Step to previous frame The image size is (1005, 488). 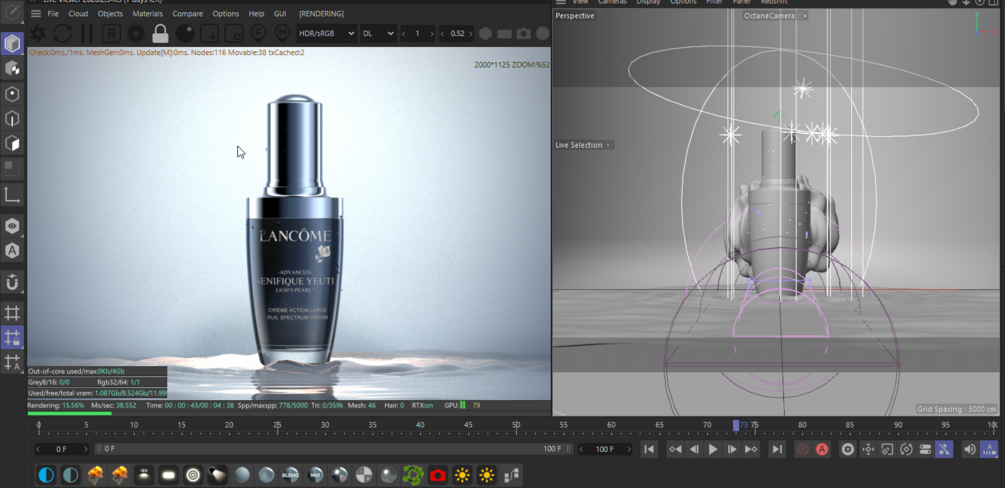(x=694, y=450)
